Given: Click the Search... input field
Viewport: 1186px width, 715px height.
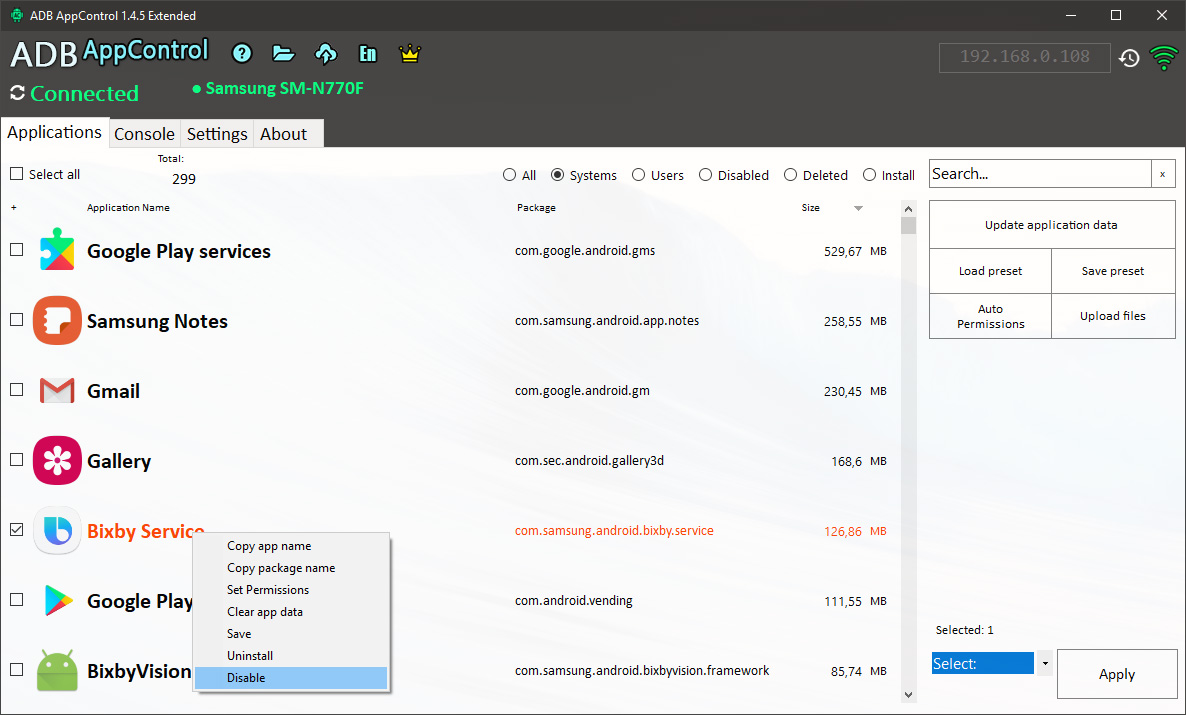Looking at the screenshot, I should (1040, 174).
